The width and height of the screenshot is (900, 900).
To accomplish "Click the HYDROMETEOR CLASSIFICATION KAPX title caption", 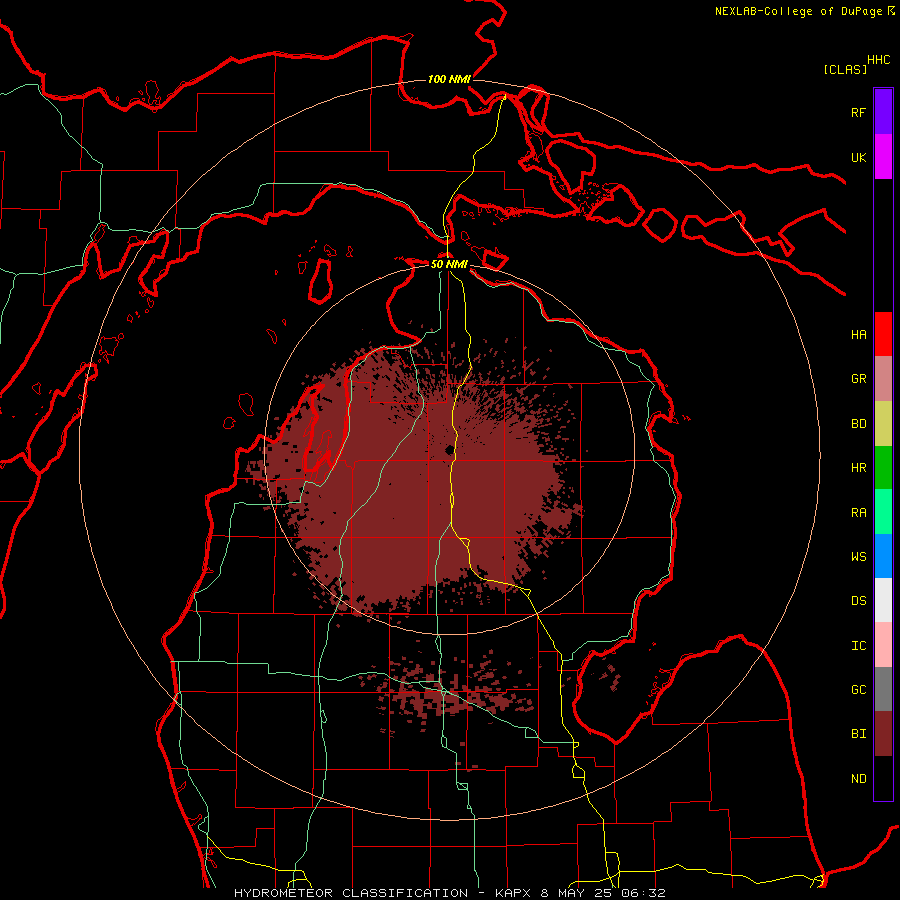I will pyautogui.click(x=449, y=893).
